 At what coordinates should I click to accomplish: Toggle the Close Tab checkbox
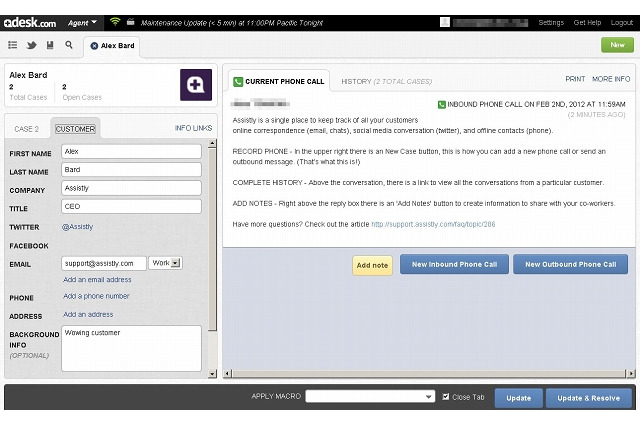pyautogui.click(x=446, y=397)
